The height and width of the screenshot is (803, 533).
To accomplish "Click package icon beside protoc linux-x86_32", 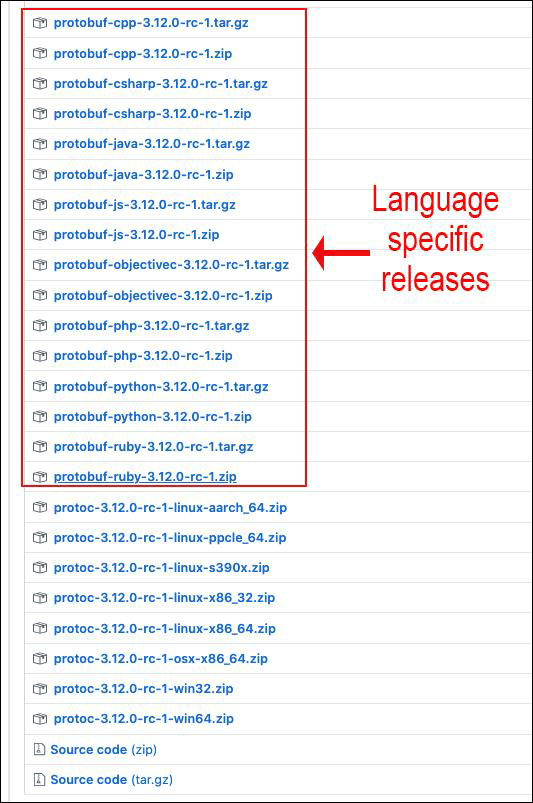I will 40,598.
